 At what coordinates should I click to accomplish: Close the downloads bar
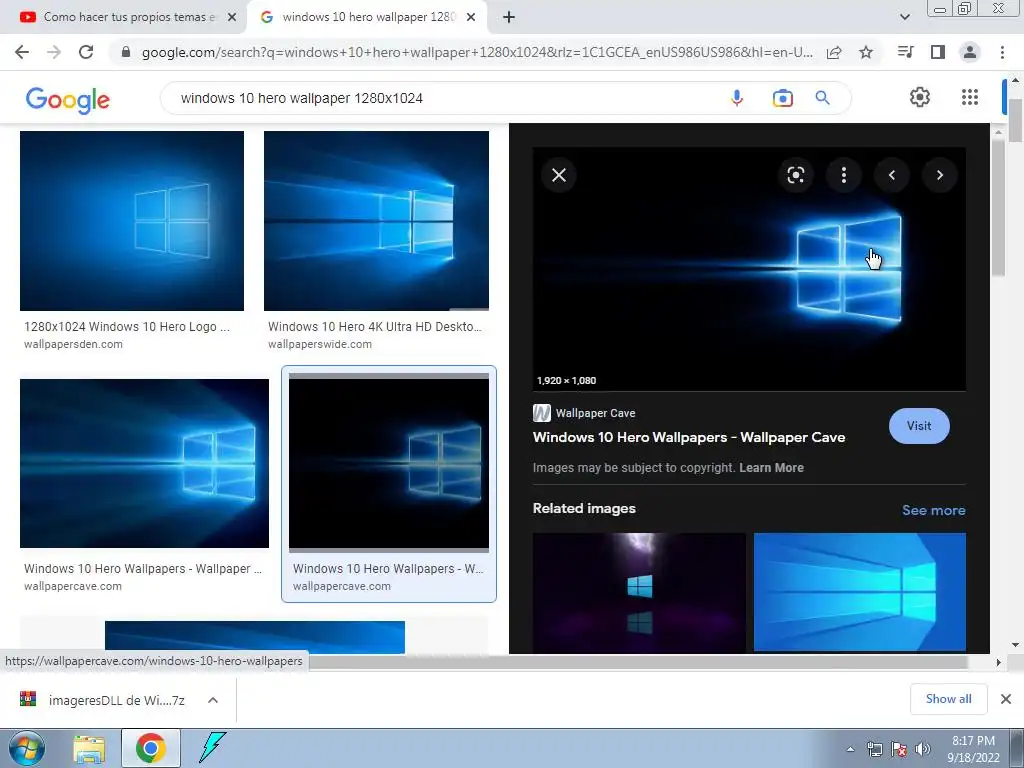pyautogui.click(x=1006, y=699)
